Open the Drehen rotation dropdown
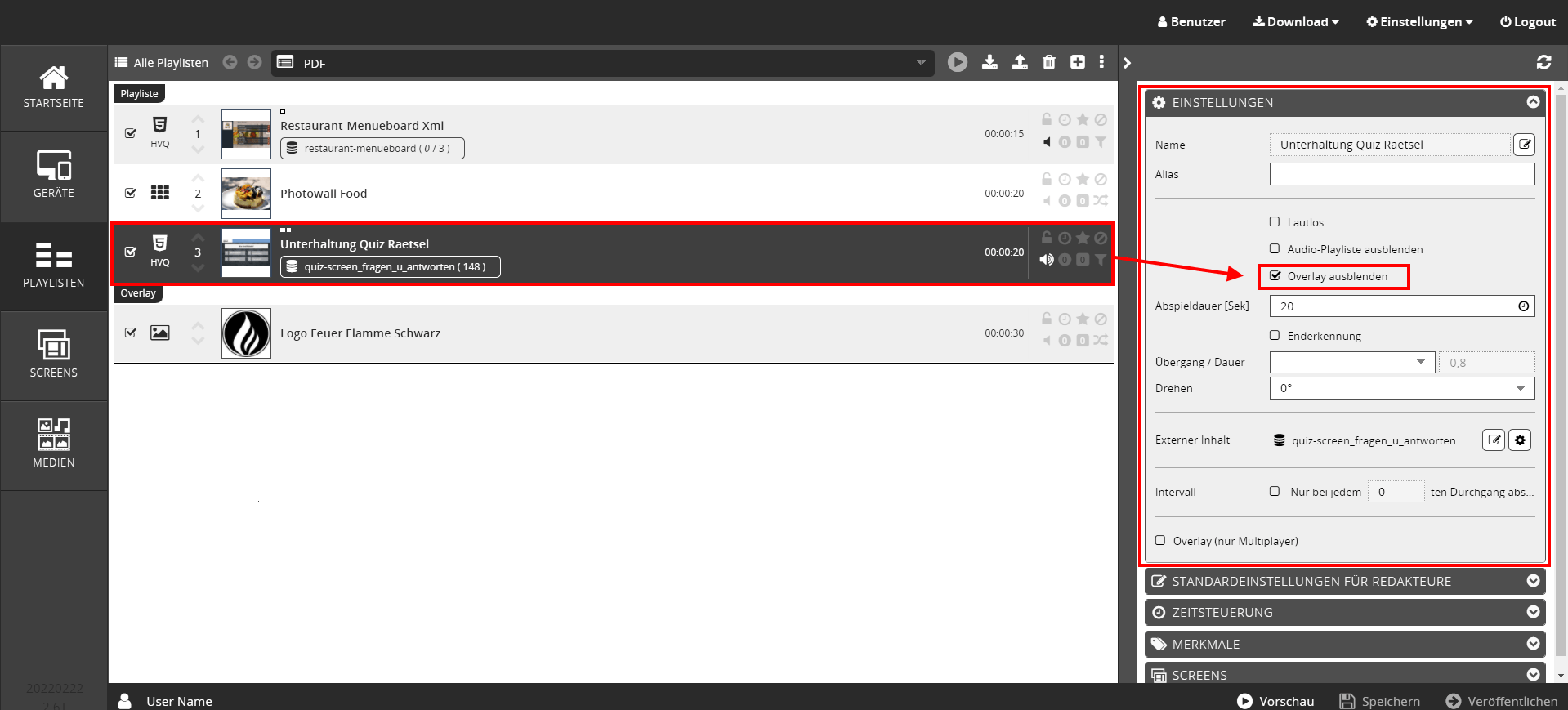Screen dimensions: 1568x710 coord(1401,388)
